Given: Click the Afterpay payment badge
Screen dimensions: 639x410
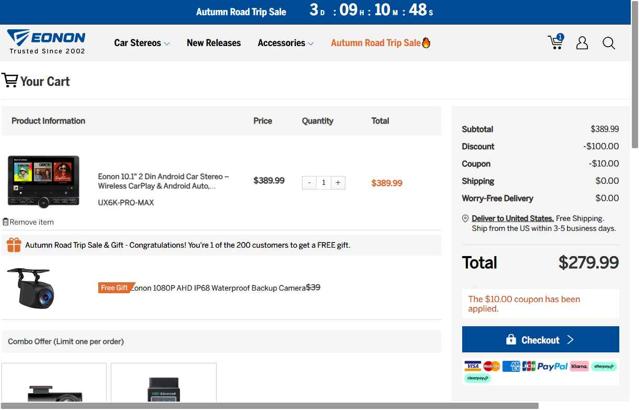Looking at the screenshot, I should tap(604, 366).
